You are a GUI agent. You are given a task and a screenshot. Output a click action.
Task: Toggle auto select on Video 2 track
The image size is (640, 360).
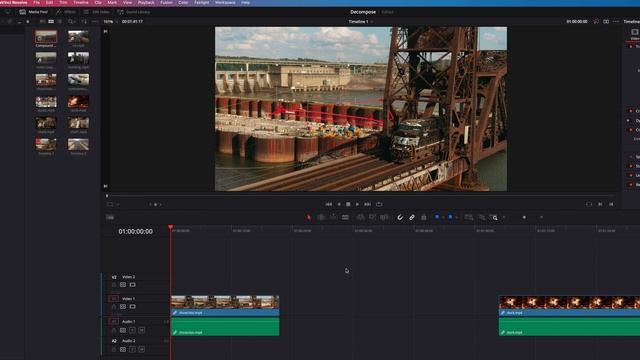[123, 285]
